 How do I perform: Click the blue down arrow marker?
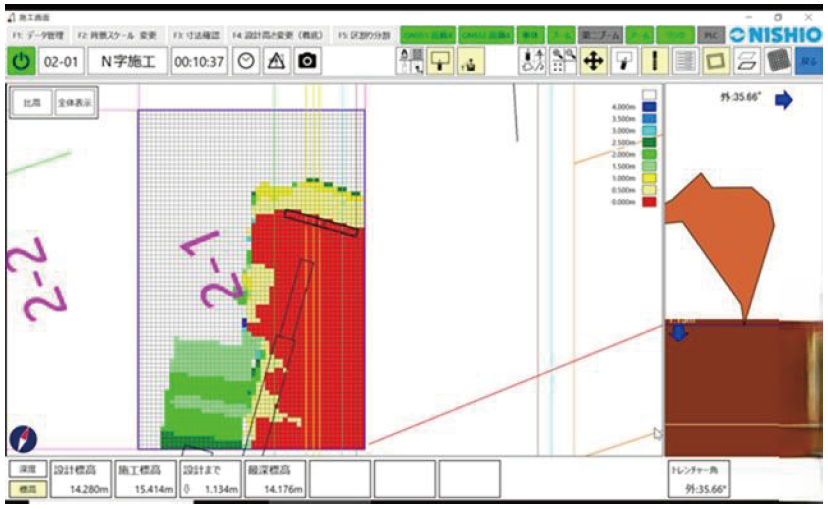coord(679,333)
